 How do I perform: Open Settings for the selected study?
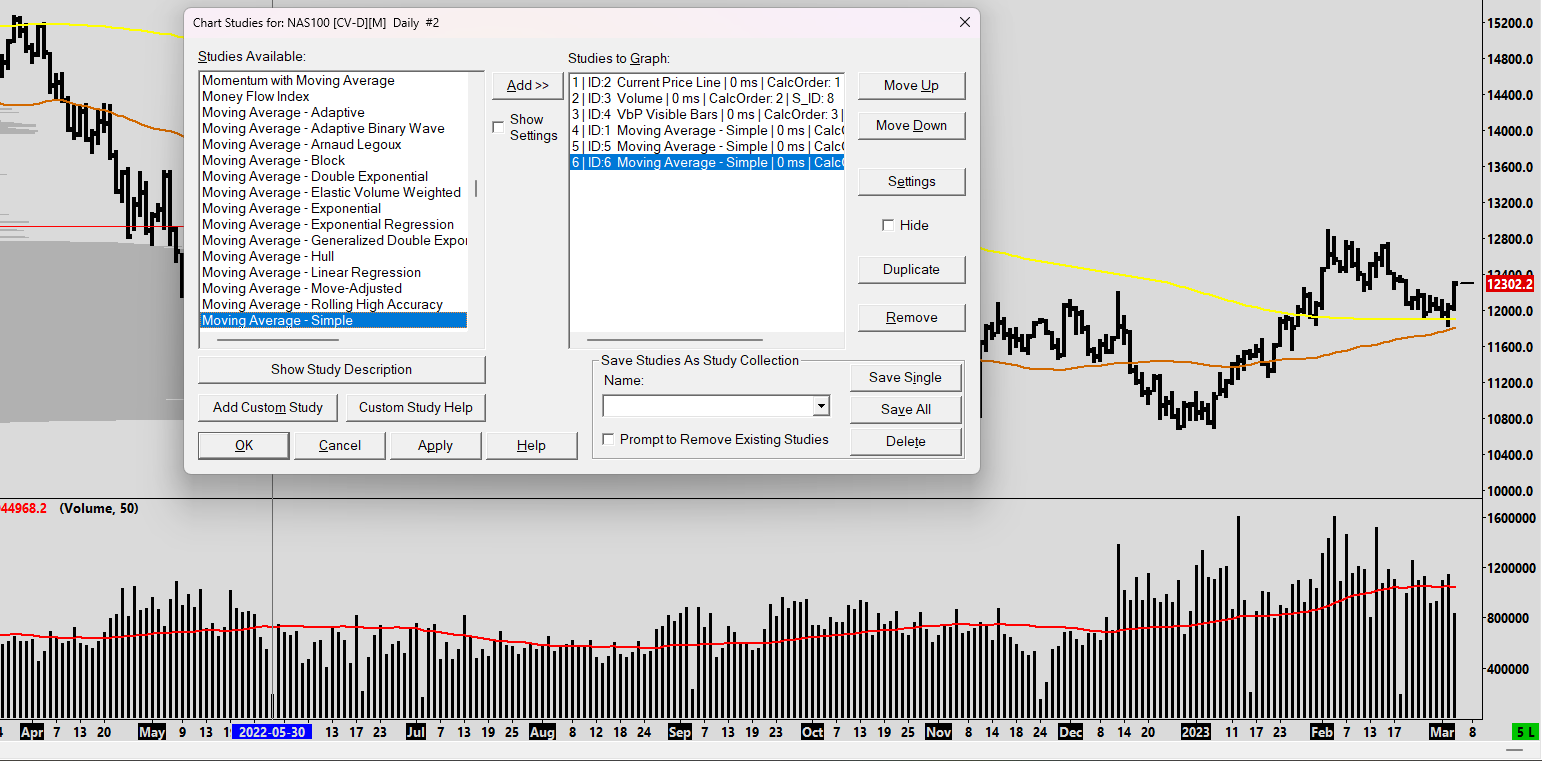pos(911,182)
